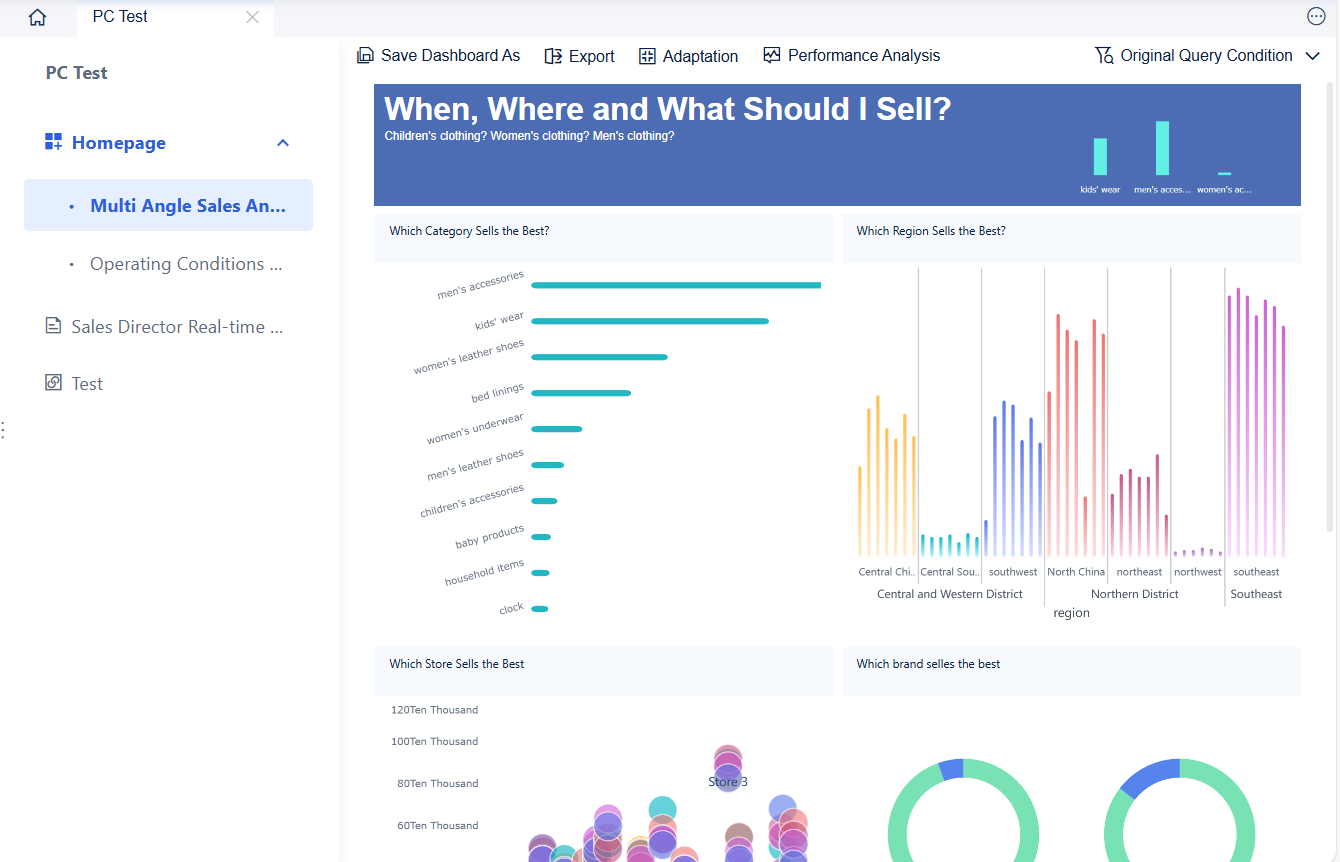Click the sidebar collapse handle dots
Screen dimensions: 1340x862
tap(3, 430)
